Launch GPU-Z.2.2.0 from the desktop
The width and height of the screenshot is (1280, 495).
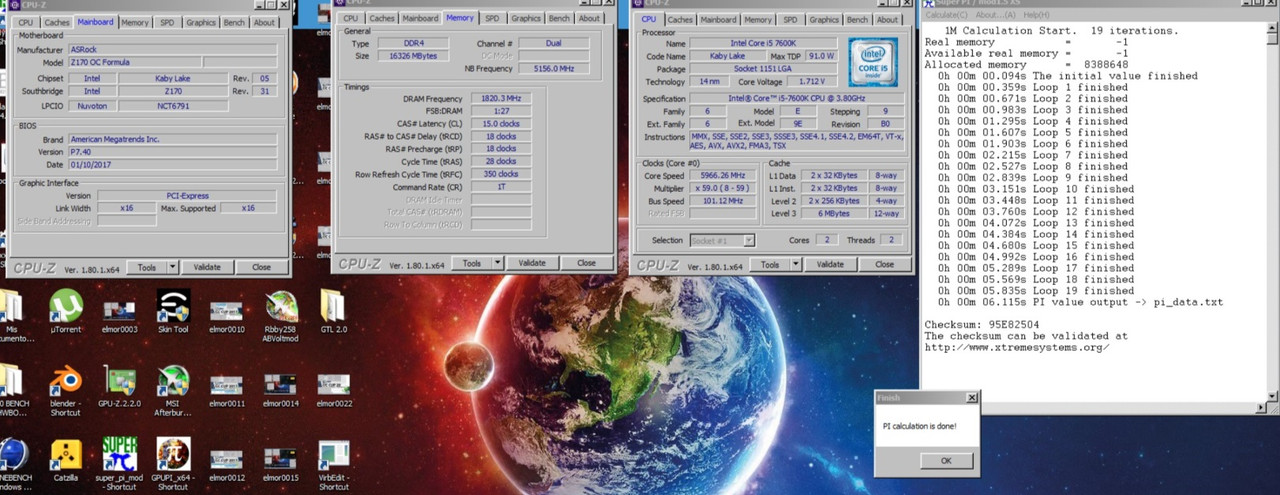[120, 387]
